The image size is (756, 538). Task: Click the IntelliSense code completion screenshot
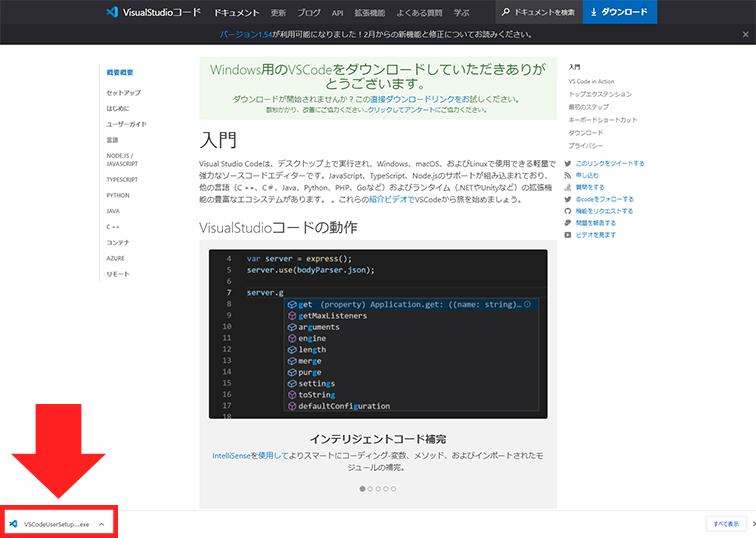[378, 334]
